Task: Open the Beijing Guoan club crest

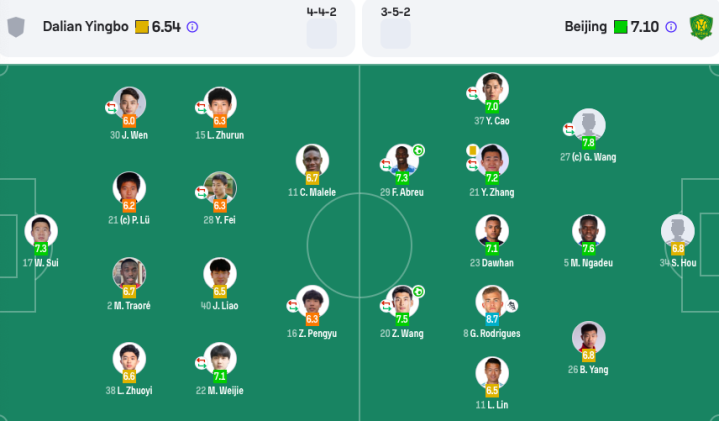Action: (701, 27)
